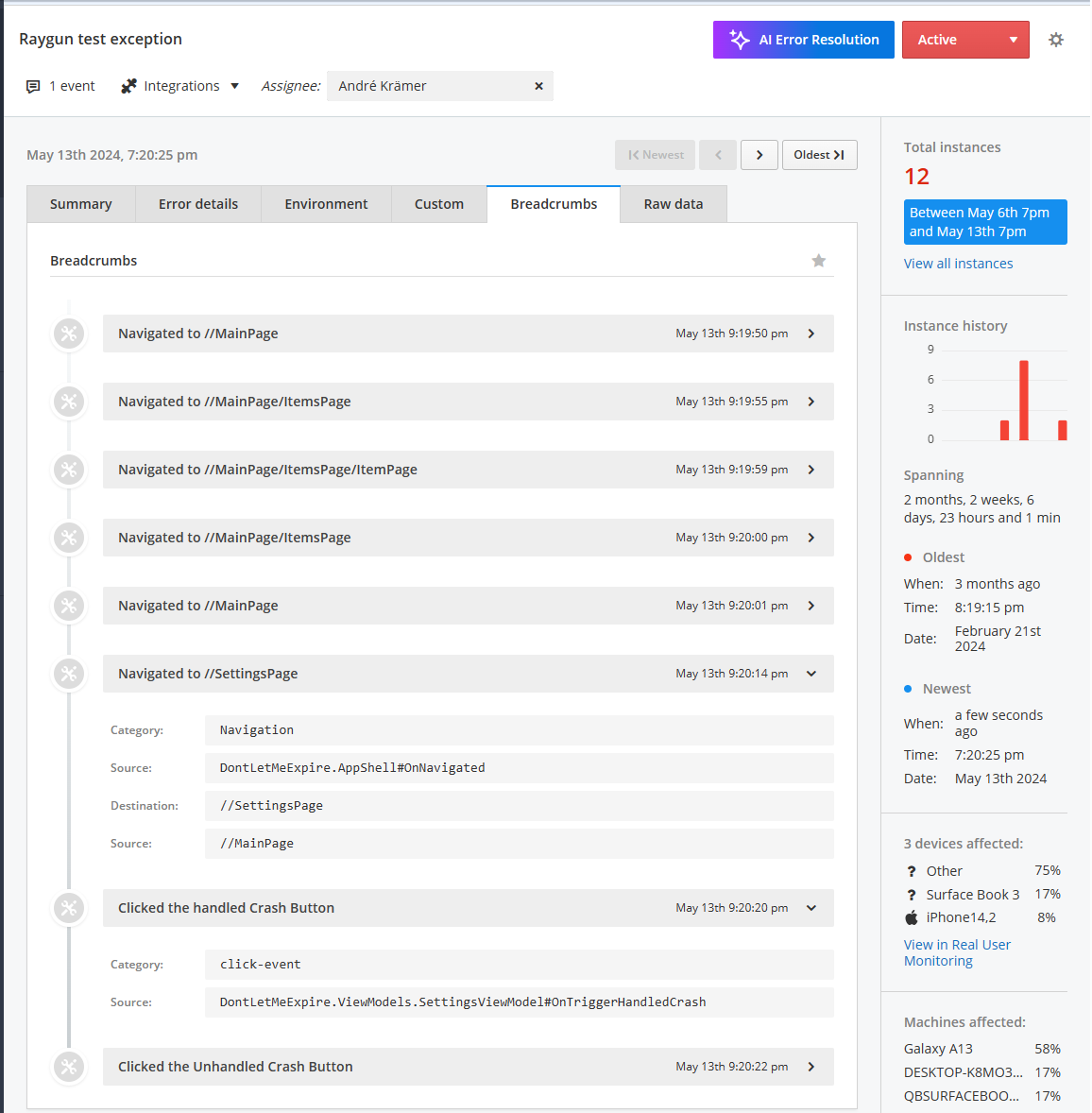The image size is (1092, 1113).
Task: Star the Breadcrumbs panel as favorite
Action: 818,261
